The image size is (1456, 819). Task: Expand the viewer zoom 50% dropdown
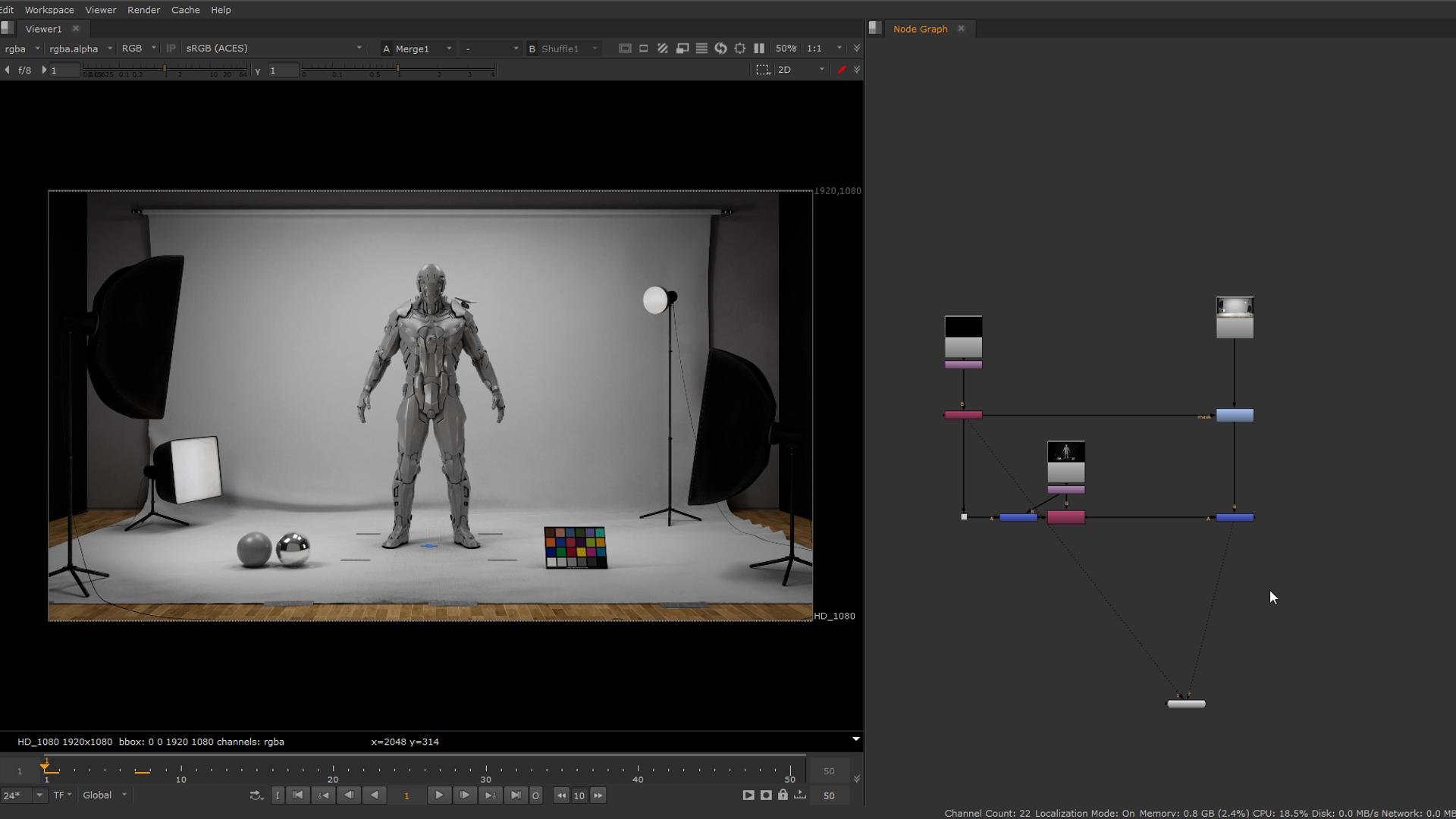tap(787, 48)
